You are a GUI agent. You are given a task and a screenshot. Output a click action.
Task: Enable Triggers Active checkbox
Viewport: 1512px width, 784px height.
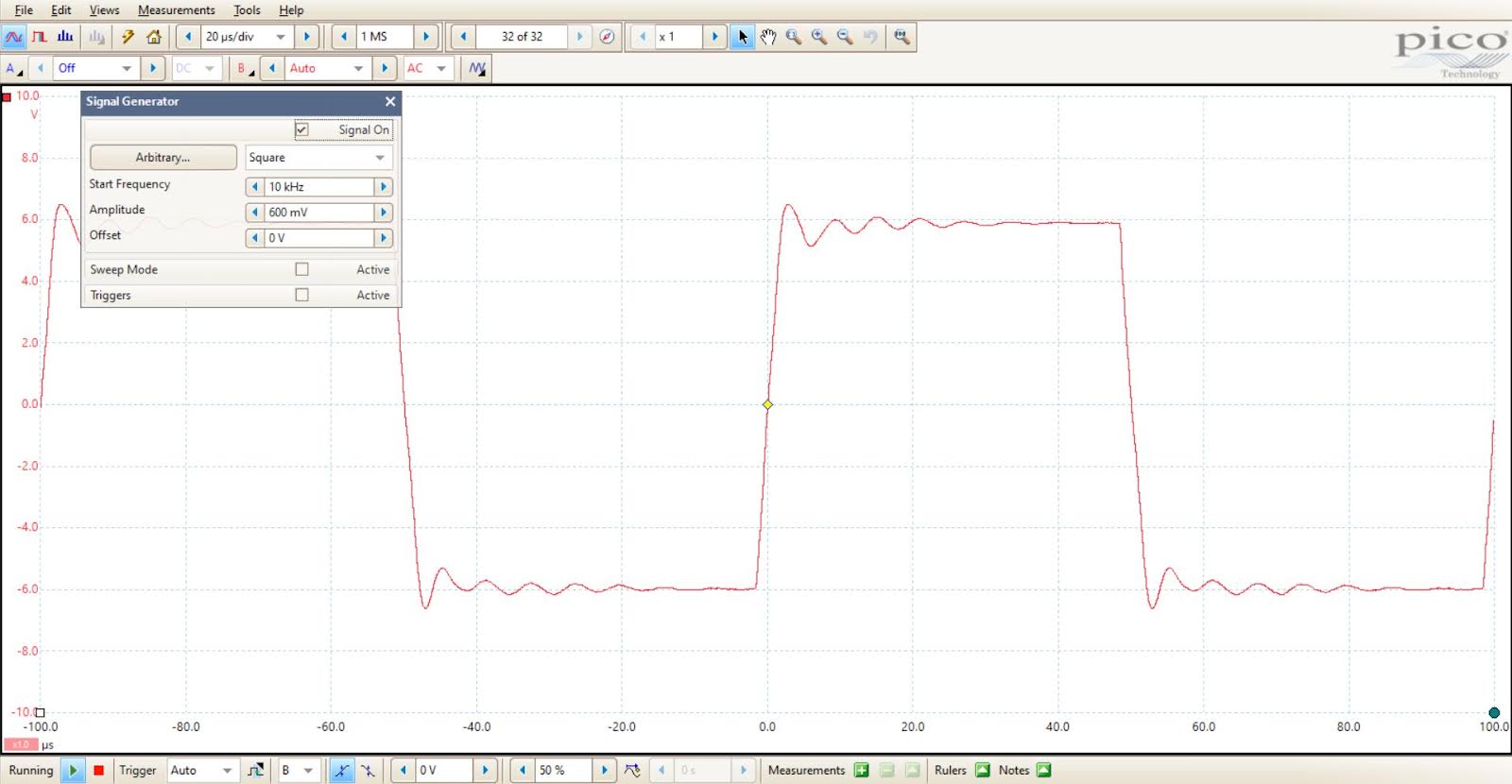302,295
